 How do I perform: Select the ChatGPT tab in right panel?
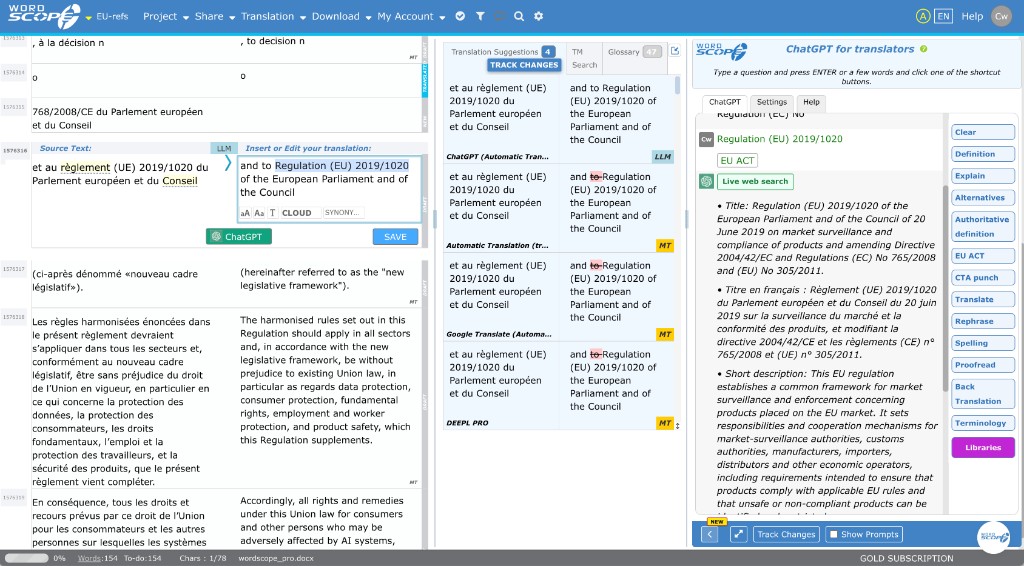click(x=724, y=102)
